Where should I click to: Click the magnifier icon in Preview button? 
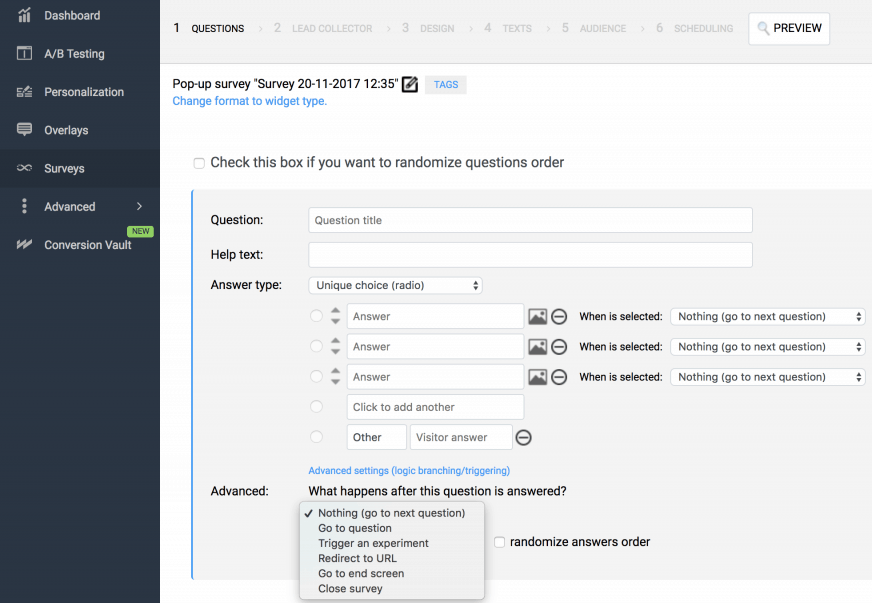click(x=763, y=28)
